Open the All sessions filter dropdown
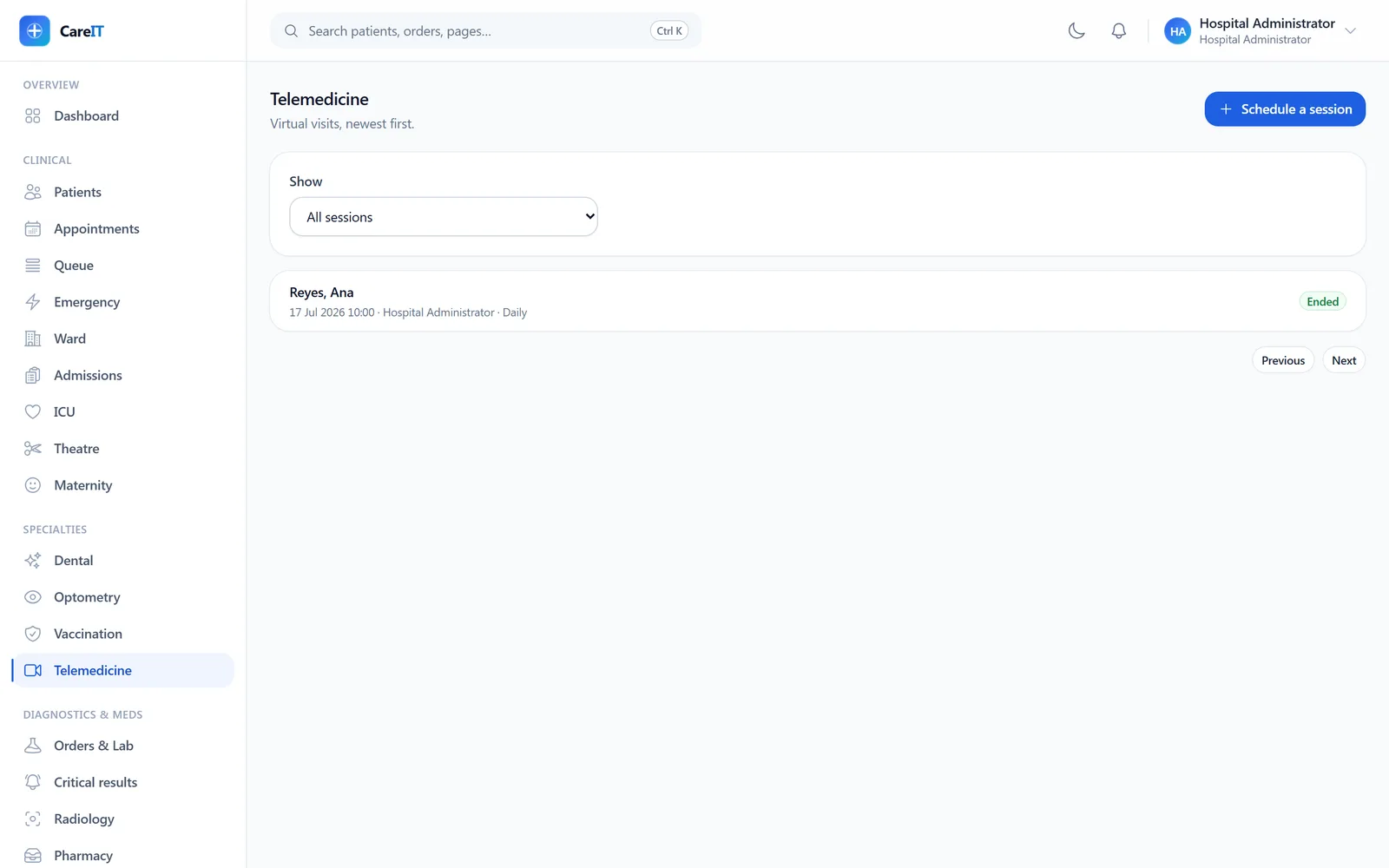Image resolution: width=1389 pixels, height=868 pixels. pos(444,217)
